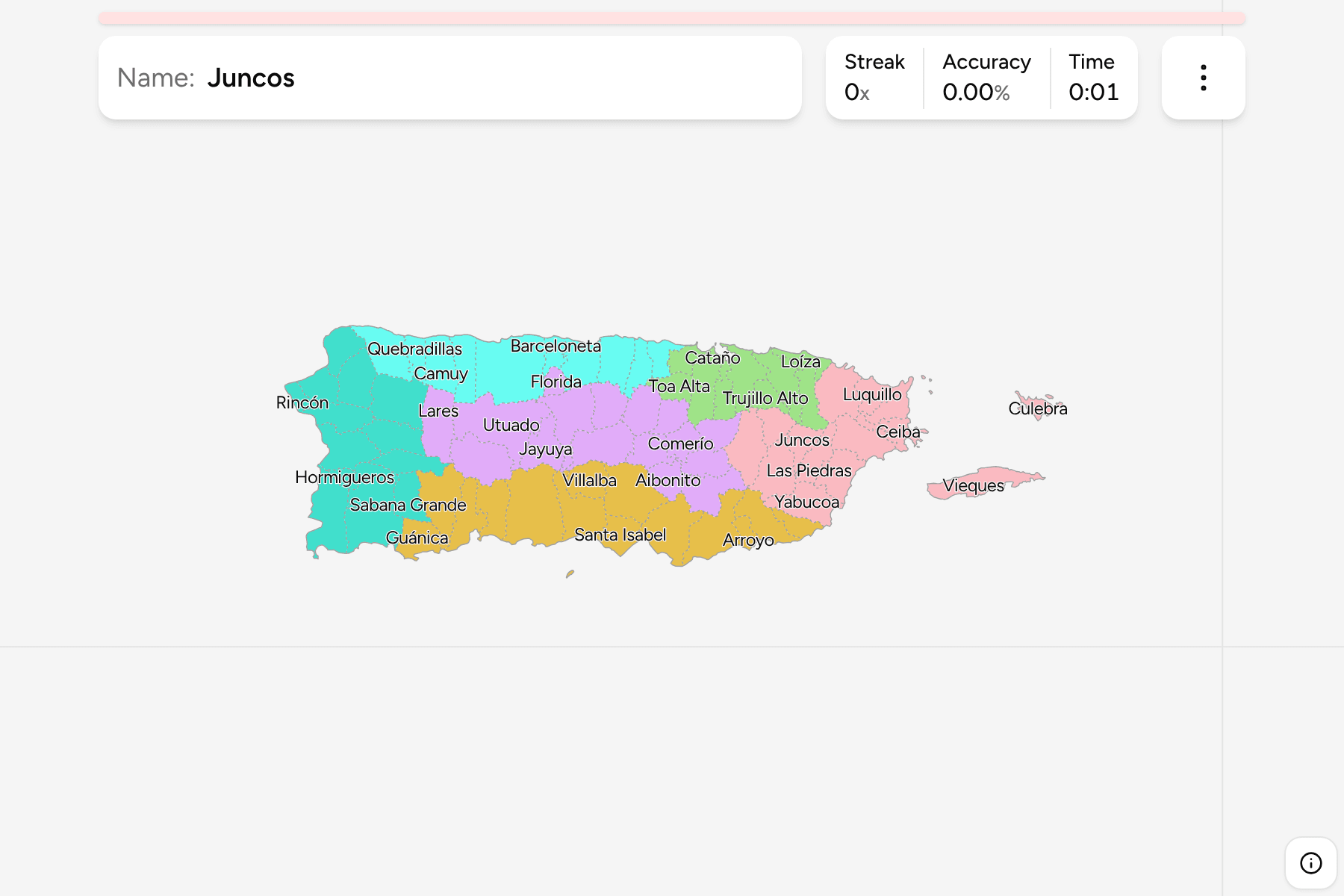
Task: Select the Toa Alta label
Action: (679, 386)
